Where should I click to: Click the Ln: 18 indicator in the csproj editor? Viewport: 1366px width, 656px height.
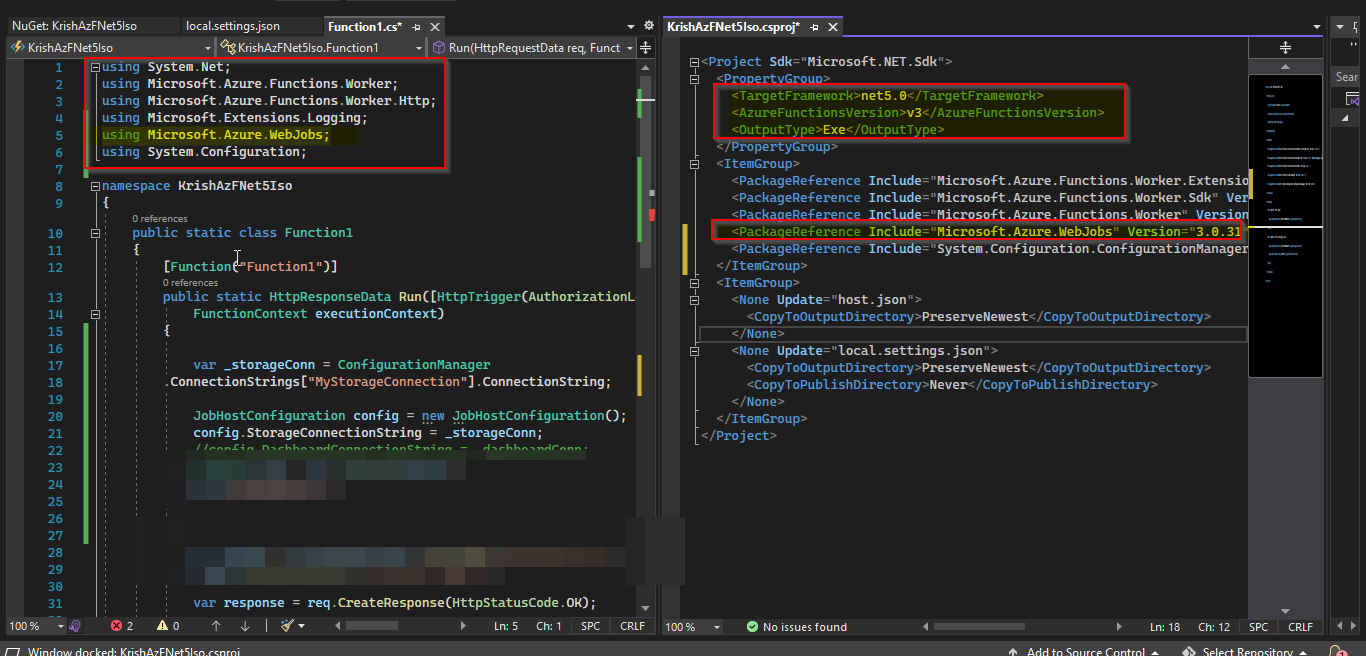click(x=1166, y=627)
